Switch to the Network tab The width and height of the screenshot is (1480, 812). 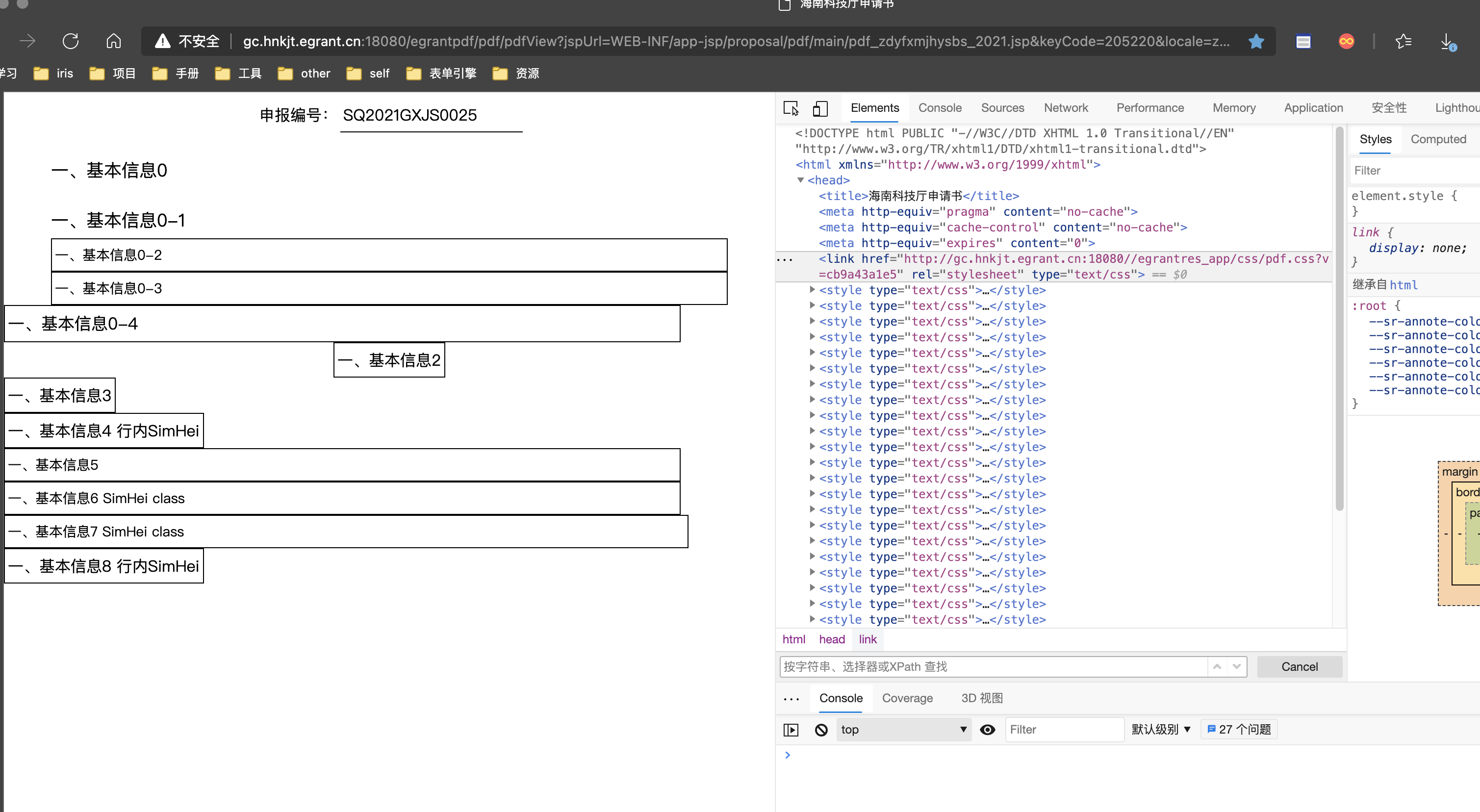coord(1065,108)
